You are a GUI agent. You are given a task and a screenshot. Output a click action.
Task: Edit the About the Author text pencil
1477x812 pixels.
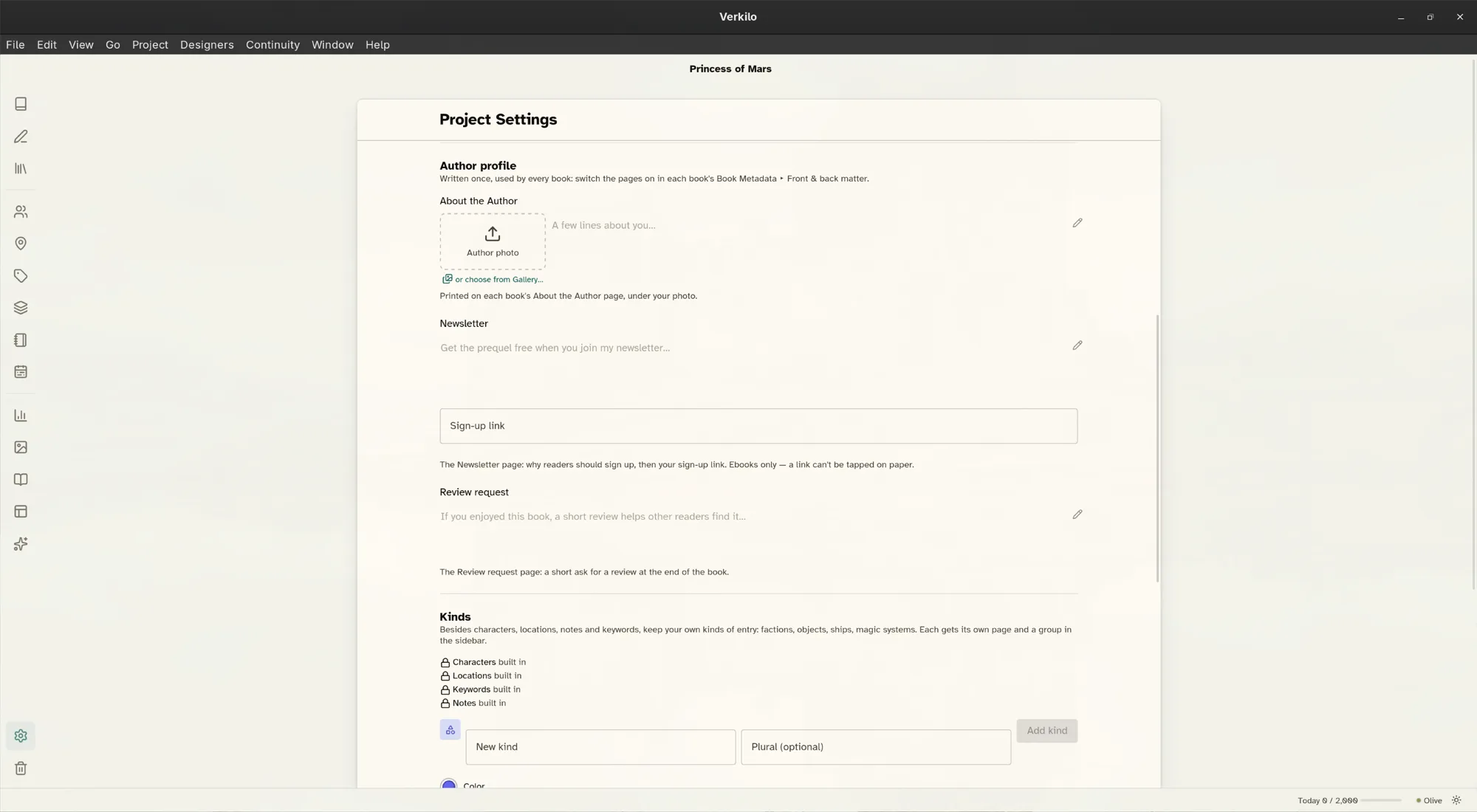tap(1077, 223)
